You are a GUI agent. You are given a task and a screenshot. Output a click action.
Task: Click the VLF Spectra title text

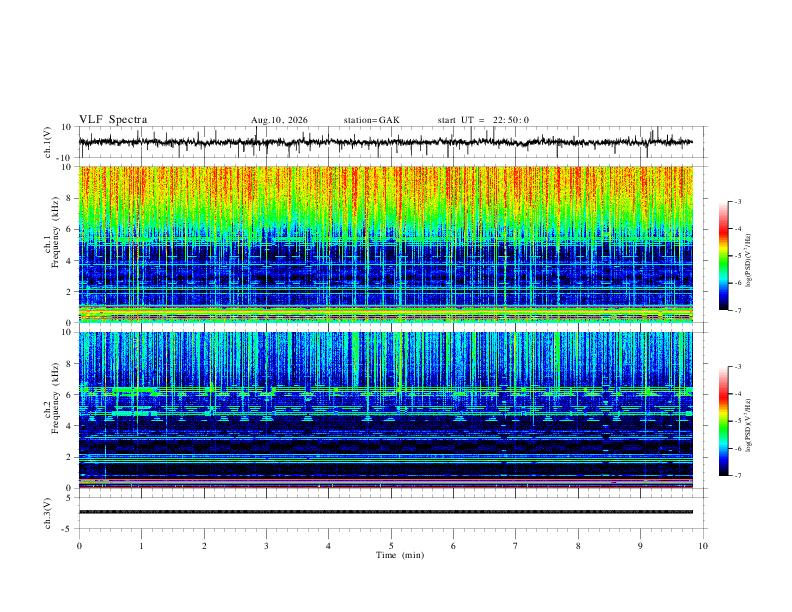click(113, 120)
